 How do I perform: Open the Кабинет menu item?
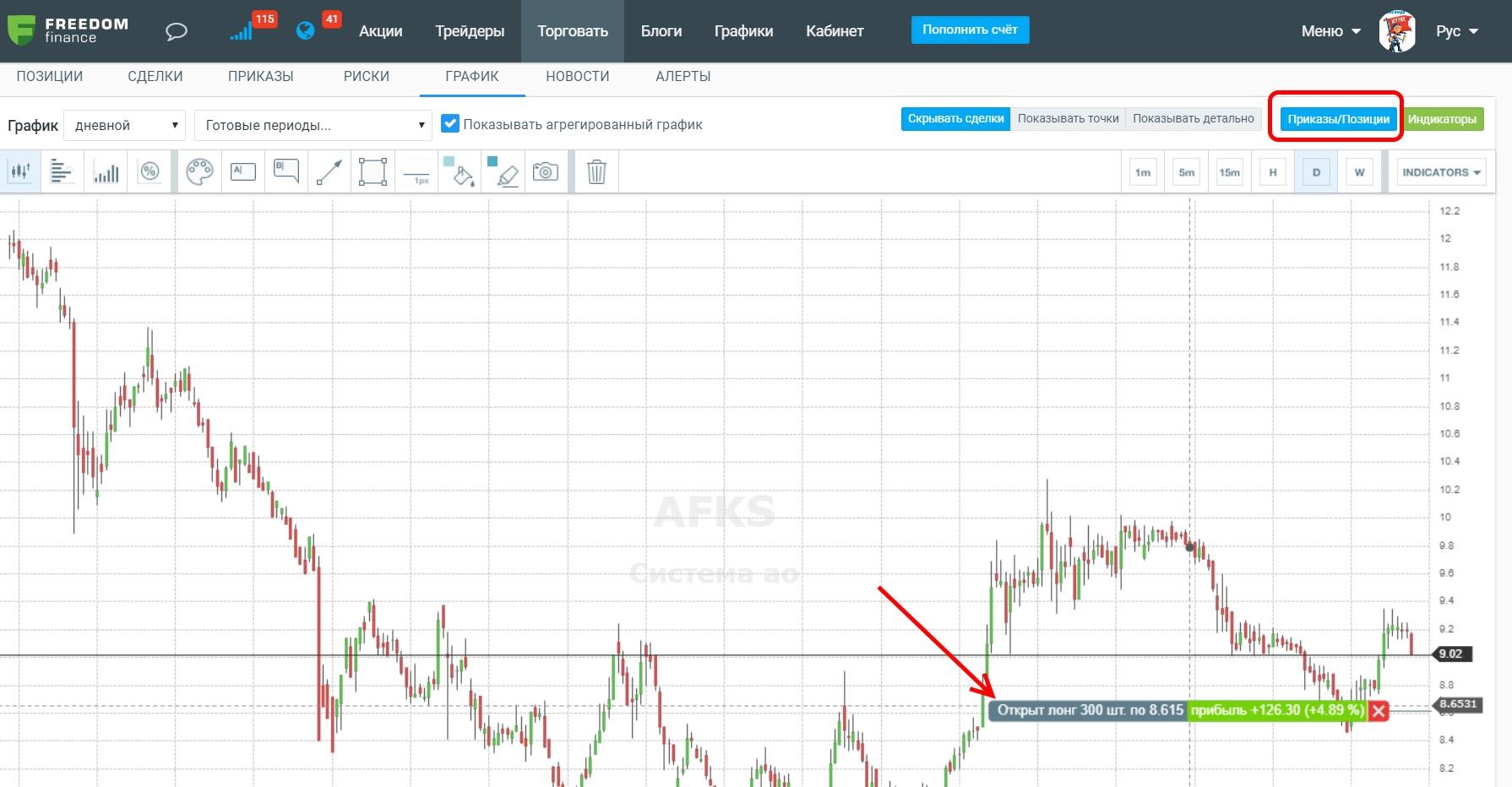[835, 31]
